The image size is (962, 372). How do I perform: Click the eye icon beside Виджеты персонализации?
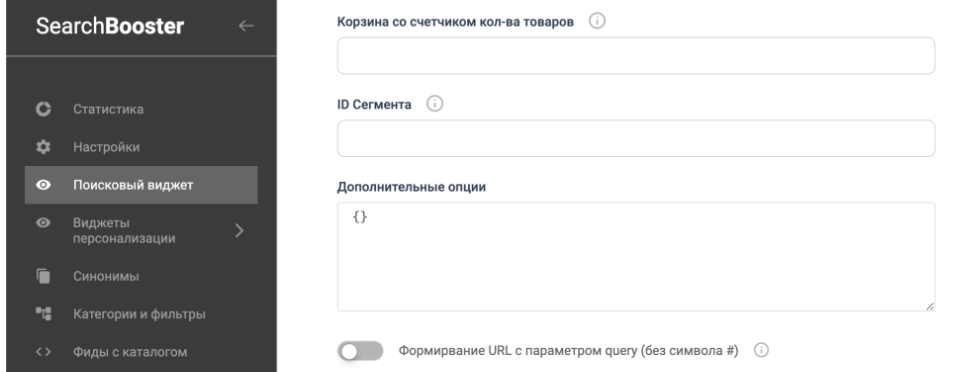43,223
